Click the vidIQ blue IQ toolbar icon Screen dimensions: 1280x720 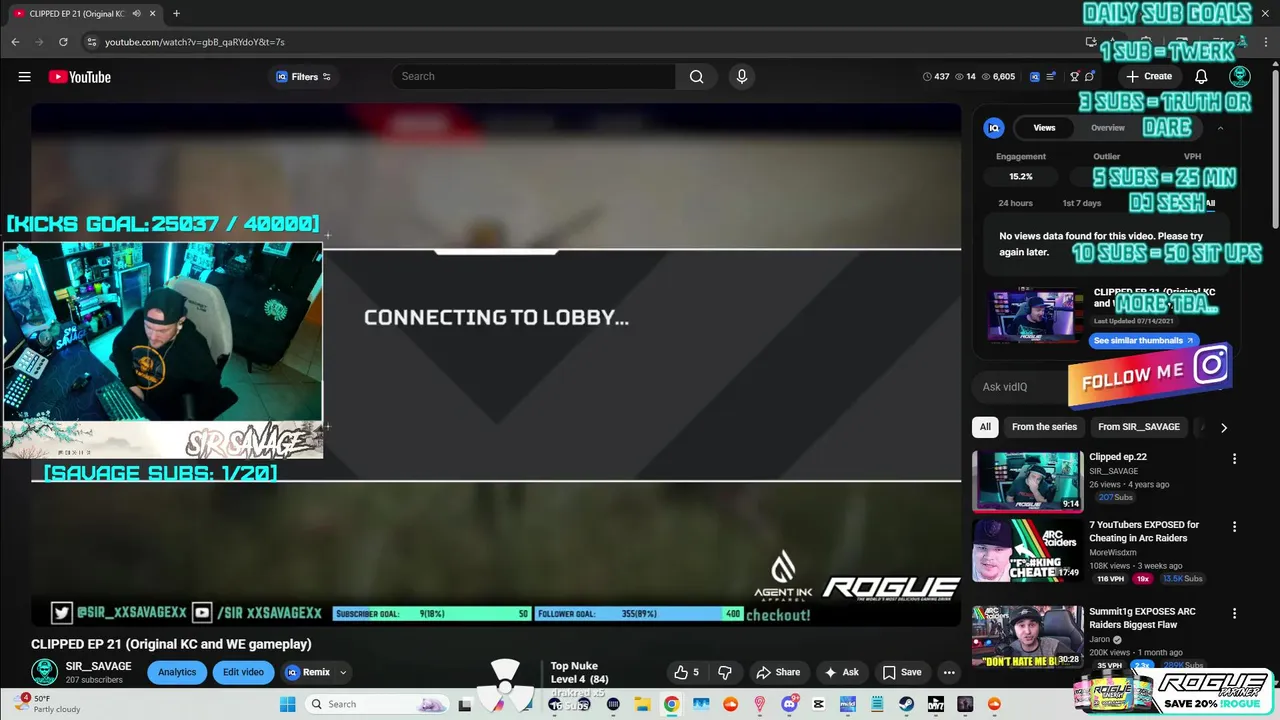pyautogui.click(x=1035, y=77)
